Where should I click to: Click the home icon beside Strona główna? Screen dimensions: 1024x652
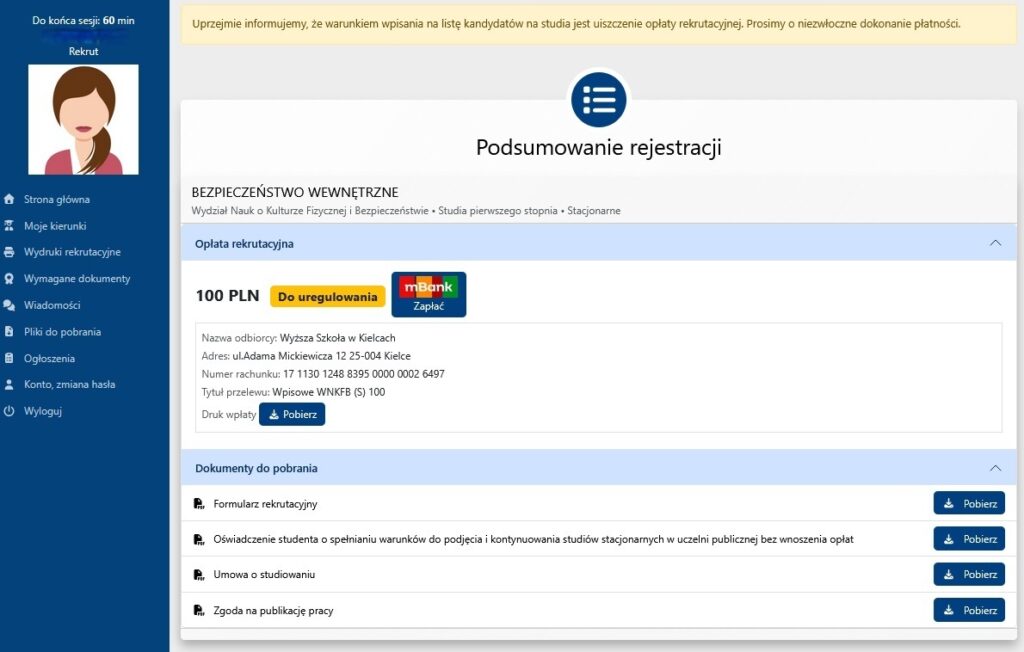(x=9, y=199)
